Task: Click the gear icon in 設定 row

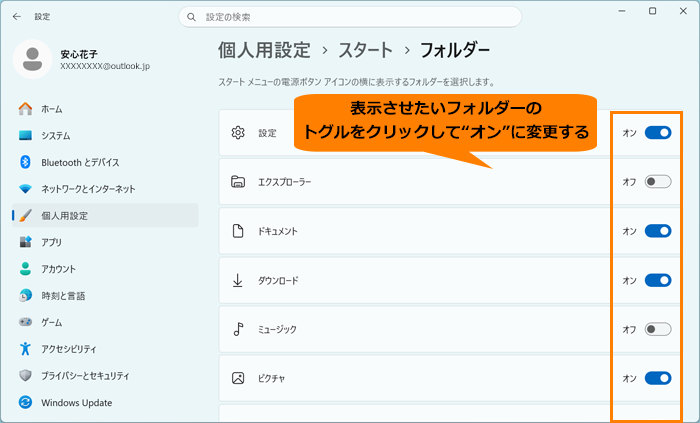Action: [x=238, y=133]
